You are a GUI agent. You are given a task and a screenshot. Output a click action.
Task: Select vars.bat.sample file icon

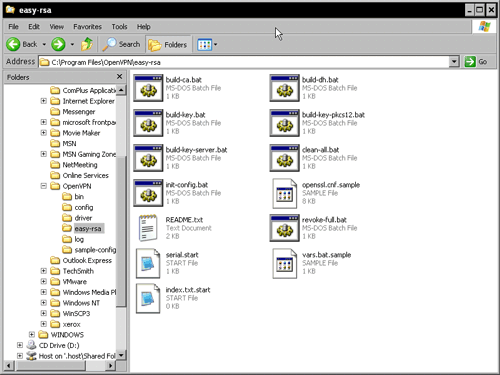tap(284, 263)
